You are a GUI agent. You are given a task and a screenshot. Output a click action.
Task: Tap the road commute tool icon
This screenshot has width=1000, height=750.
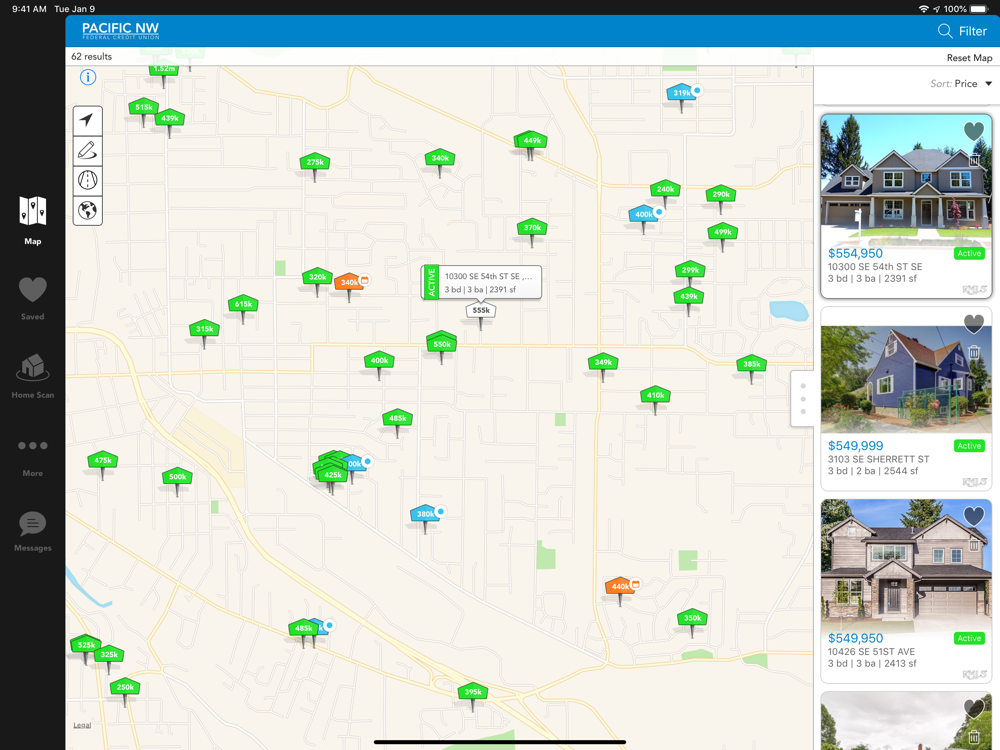[87, 180]
